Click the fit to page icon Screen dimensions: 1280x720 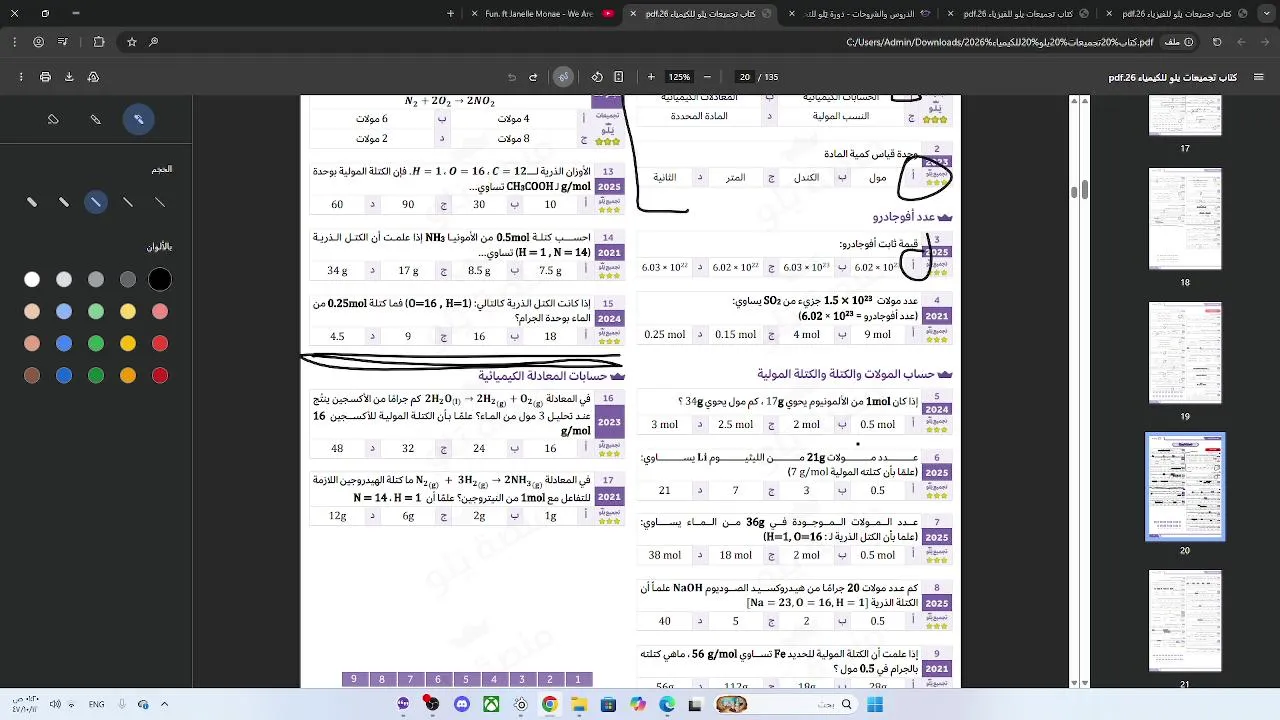tap(618, 77)
